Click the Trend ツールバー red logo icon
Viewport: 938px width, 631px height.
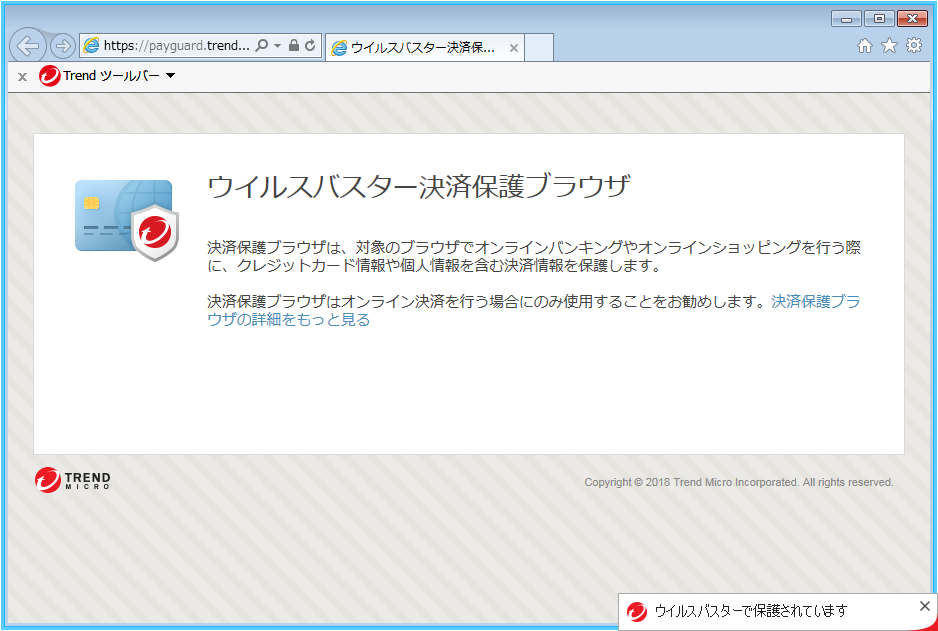50,76
